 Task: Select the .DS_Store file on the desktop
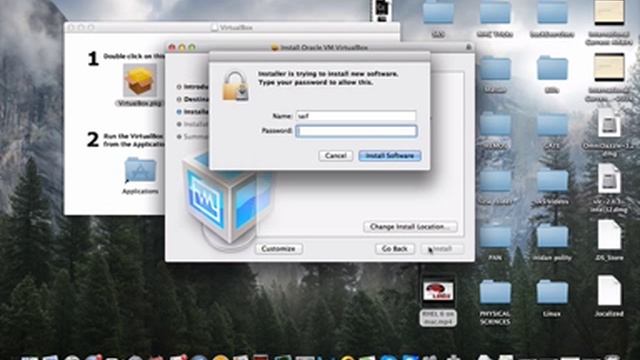[609, 235]
